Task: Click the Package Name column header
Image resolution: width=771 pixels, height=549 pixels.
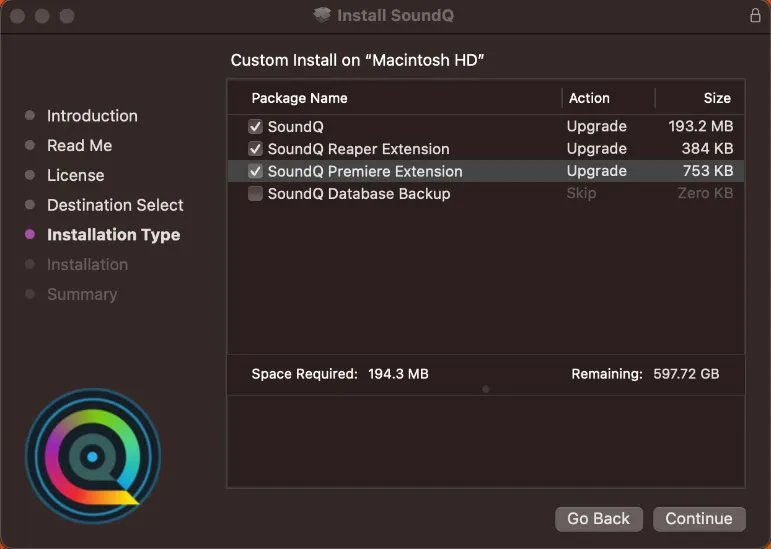Action: pyautogui.click(x=299, y=98)
